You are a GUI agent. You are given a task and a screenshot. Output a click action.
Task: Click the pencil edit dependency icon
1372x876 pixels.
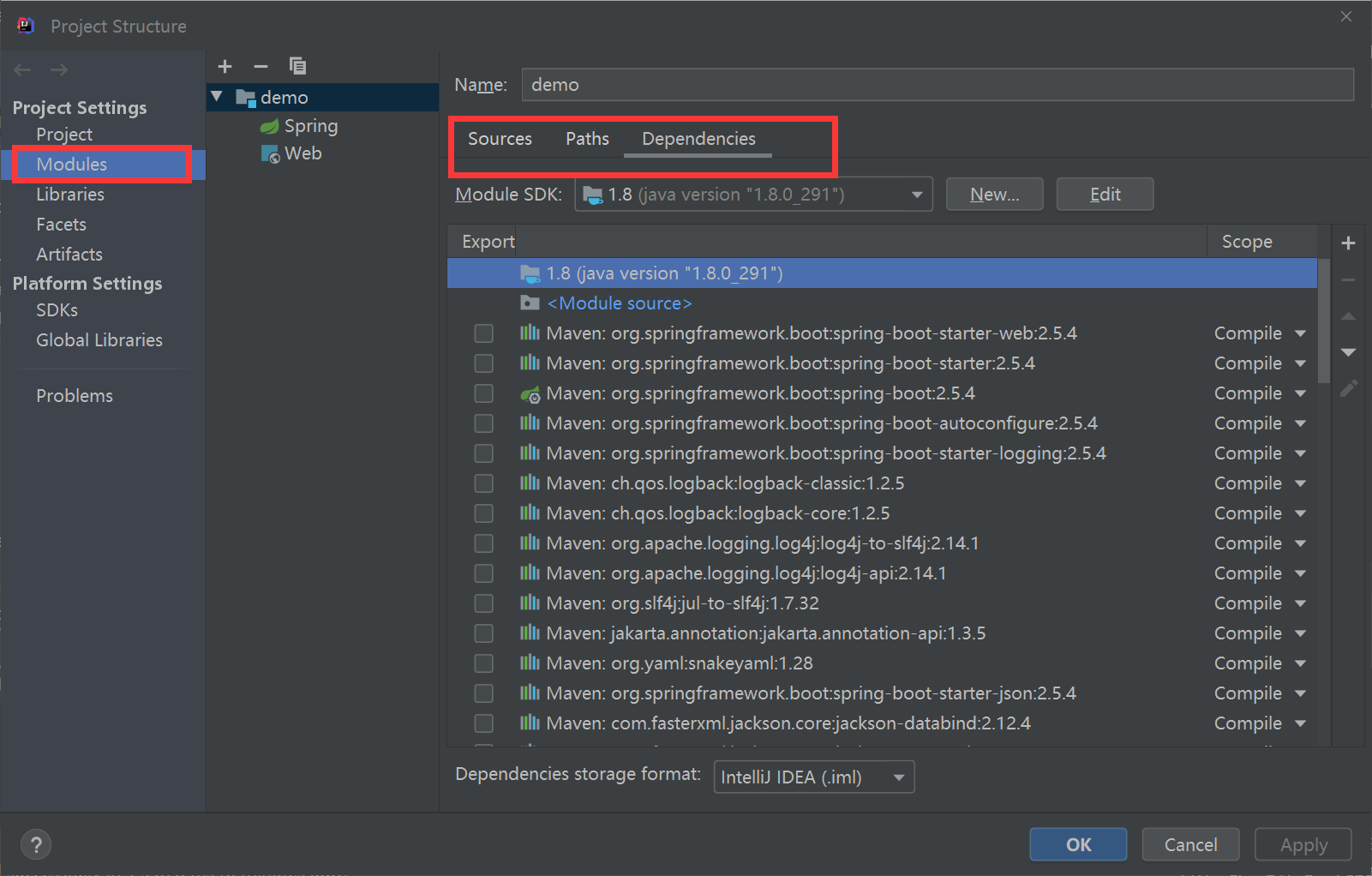1348,388
